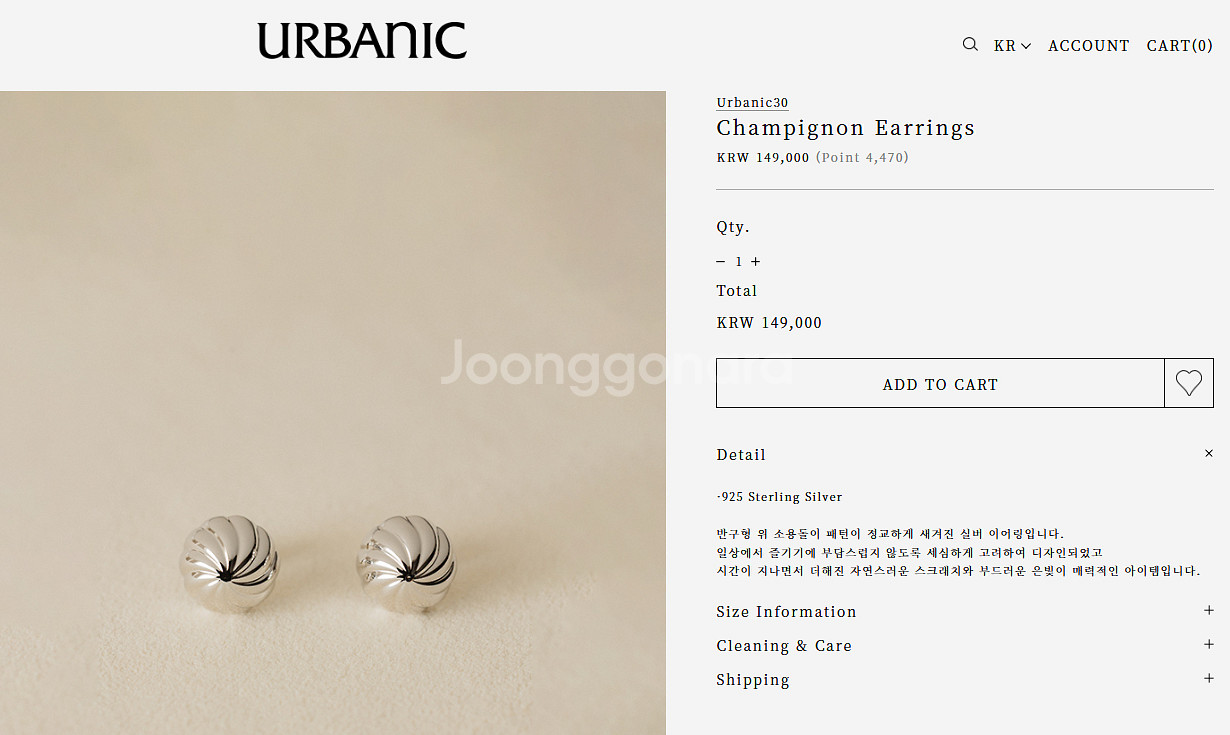
Task: Click the Size Information heading
Action: click(x=786, y=612)
